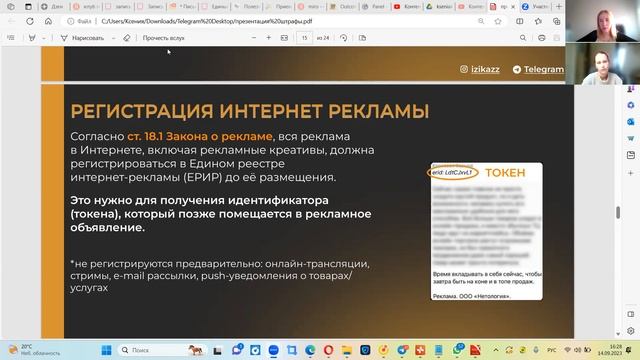Image resolution: width=640 pixels, height=360 pixels.
Task: Open WhatsApp from the taskbar
Action: click(458, 350)
